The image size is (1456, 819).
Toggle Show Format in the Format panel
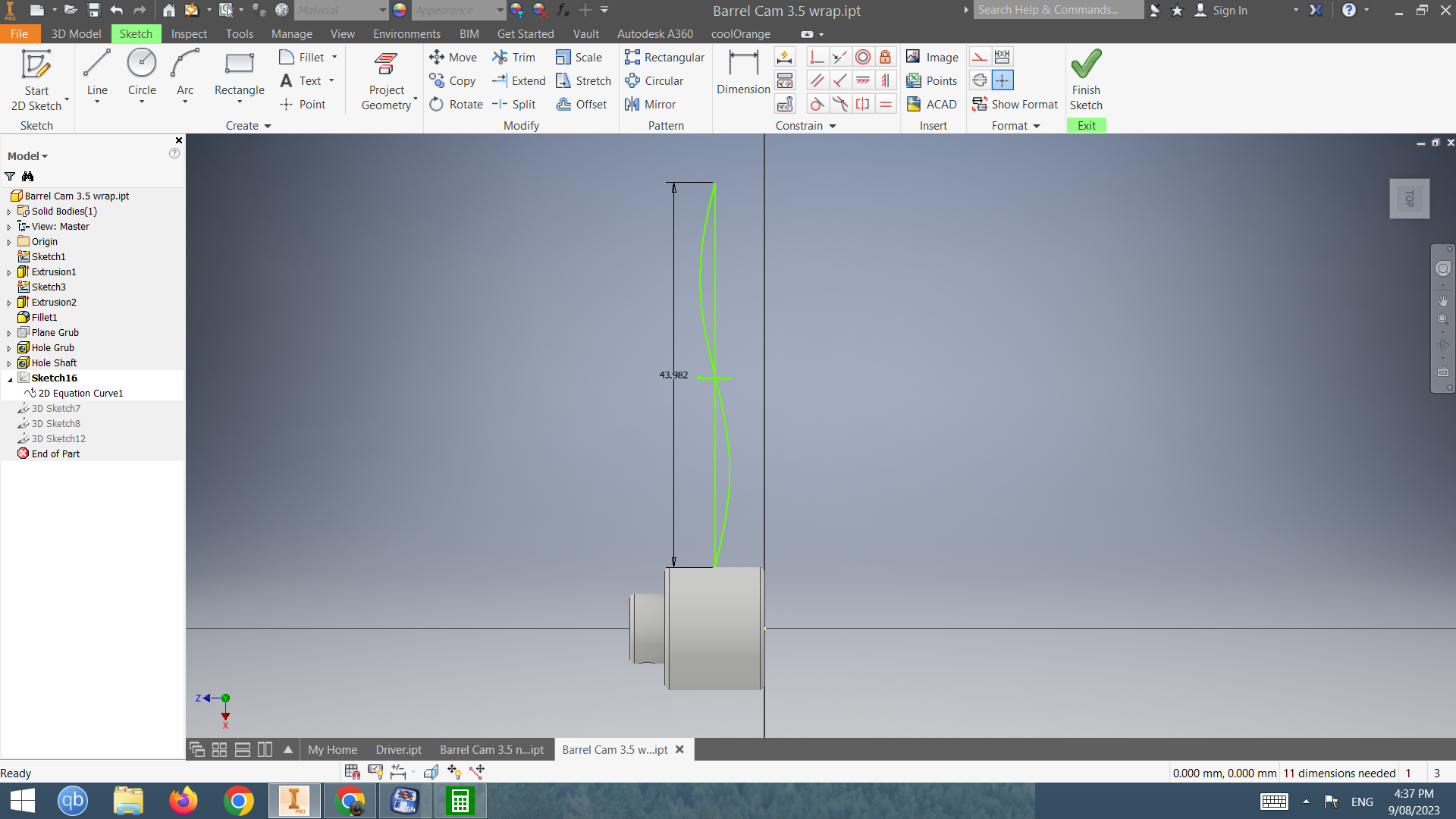click(1015, 104)
